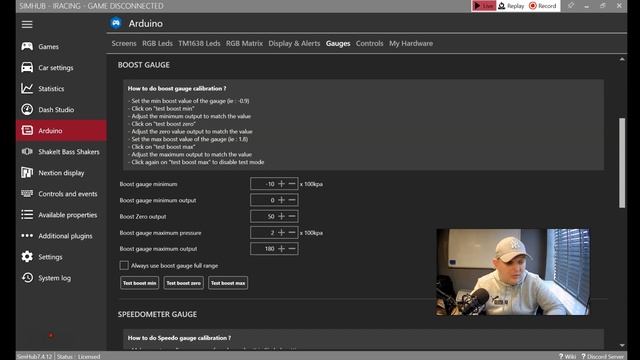Increase Boost Zero output with plus
The image size is (640, 360).
(281, 216)
